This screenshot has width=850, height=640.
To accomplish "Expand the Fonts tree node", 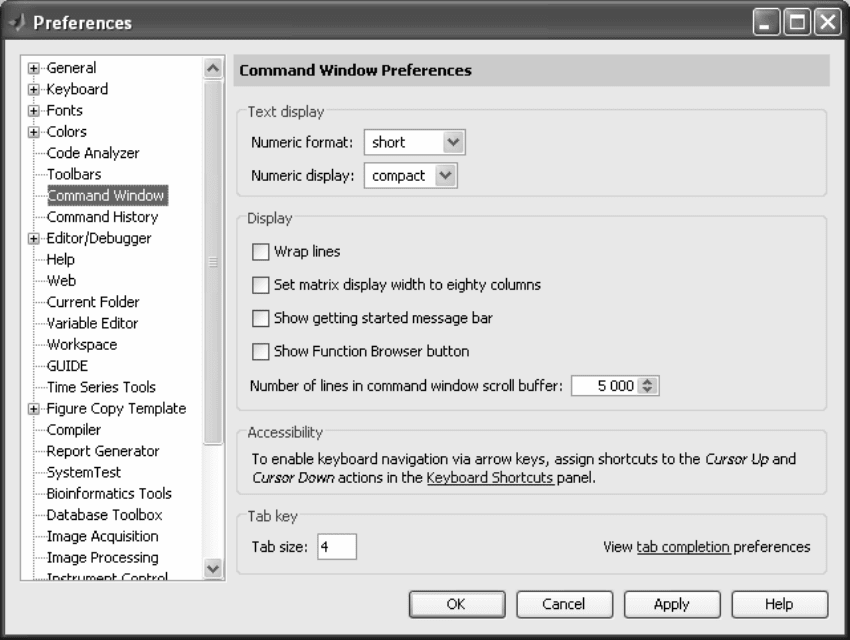I will [34, 111].
